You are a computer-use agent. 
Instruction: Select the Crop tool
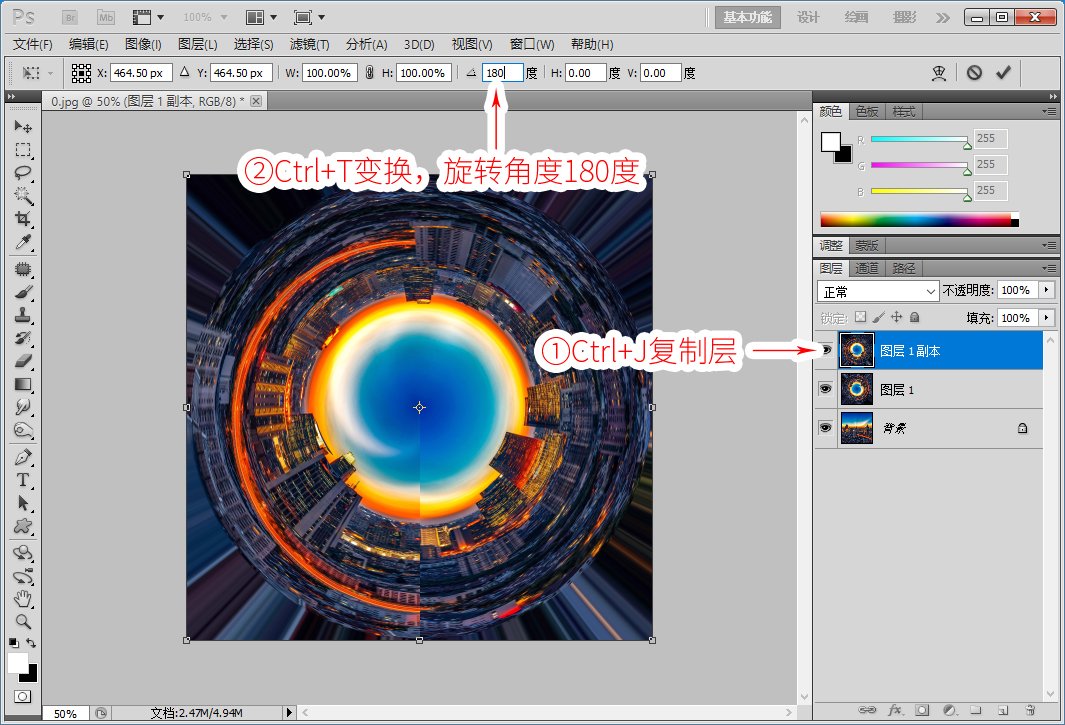coord(23,218)
